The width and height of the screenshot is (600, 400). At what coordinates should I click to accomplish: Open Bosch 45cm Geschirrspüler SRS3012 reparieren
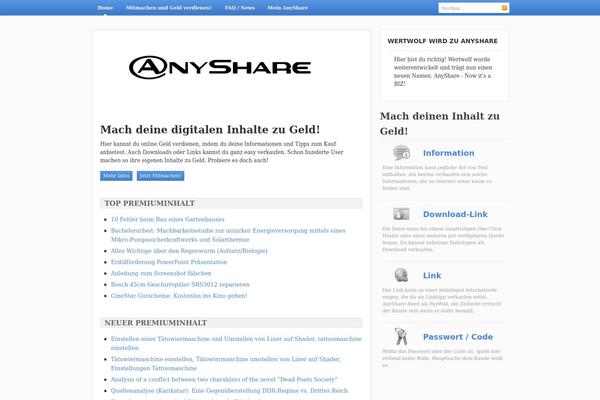coord(180,284)
